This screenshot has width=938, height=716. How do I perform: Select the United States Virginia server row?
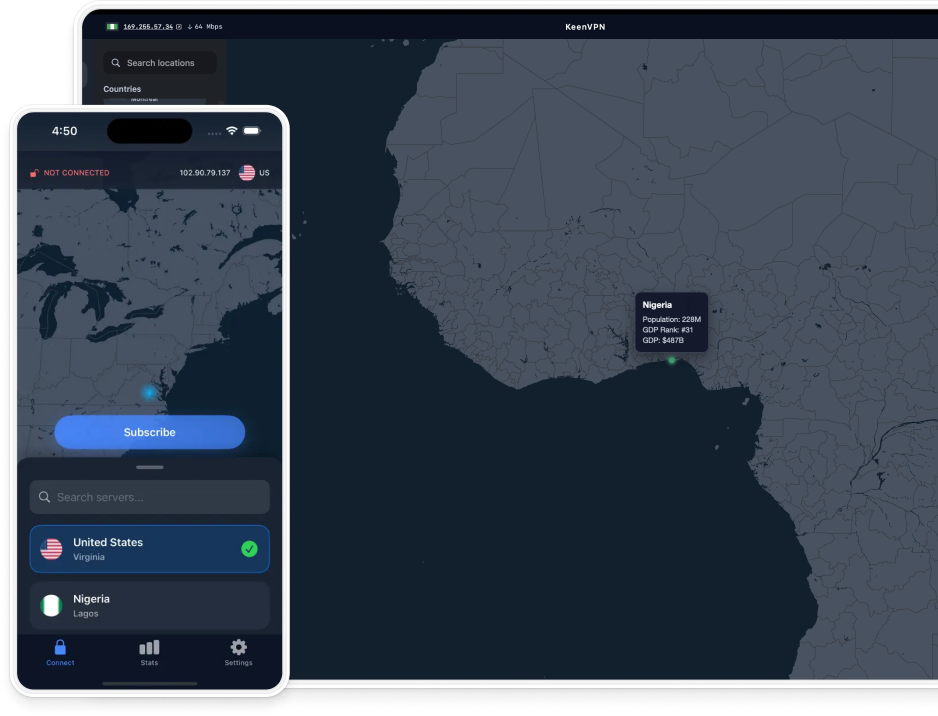[150, 549]
